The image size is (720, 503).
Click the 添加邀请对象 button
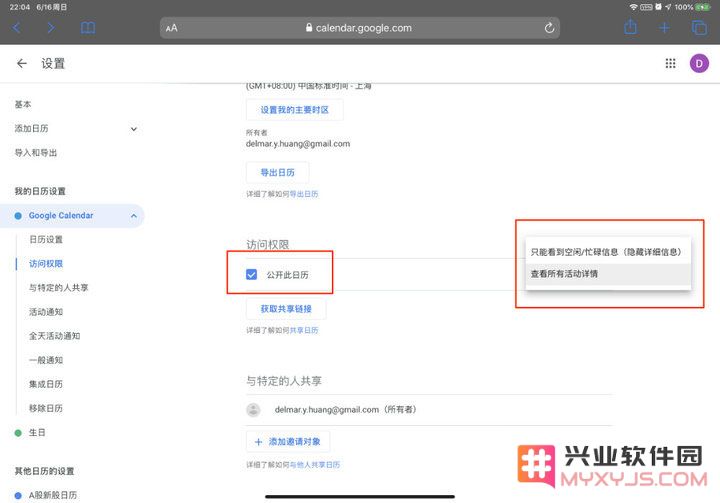[x=288, y=442]
